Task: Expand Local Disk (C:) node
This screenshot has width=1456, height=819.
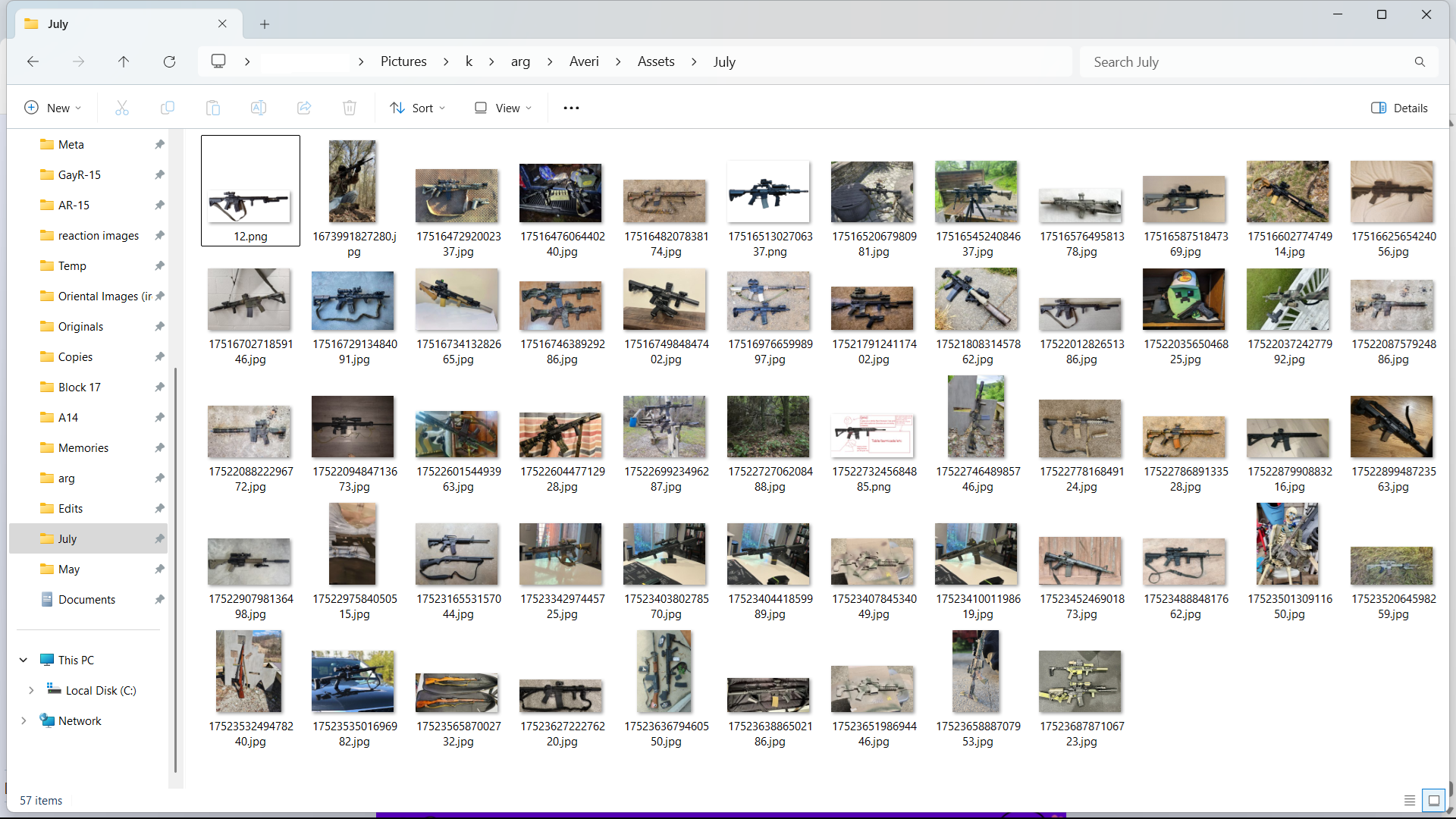Action: coord(31,690)
